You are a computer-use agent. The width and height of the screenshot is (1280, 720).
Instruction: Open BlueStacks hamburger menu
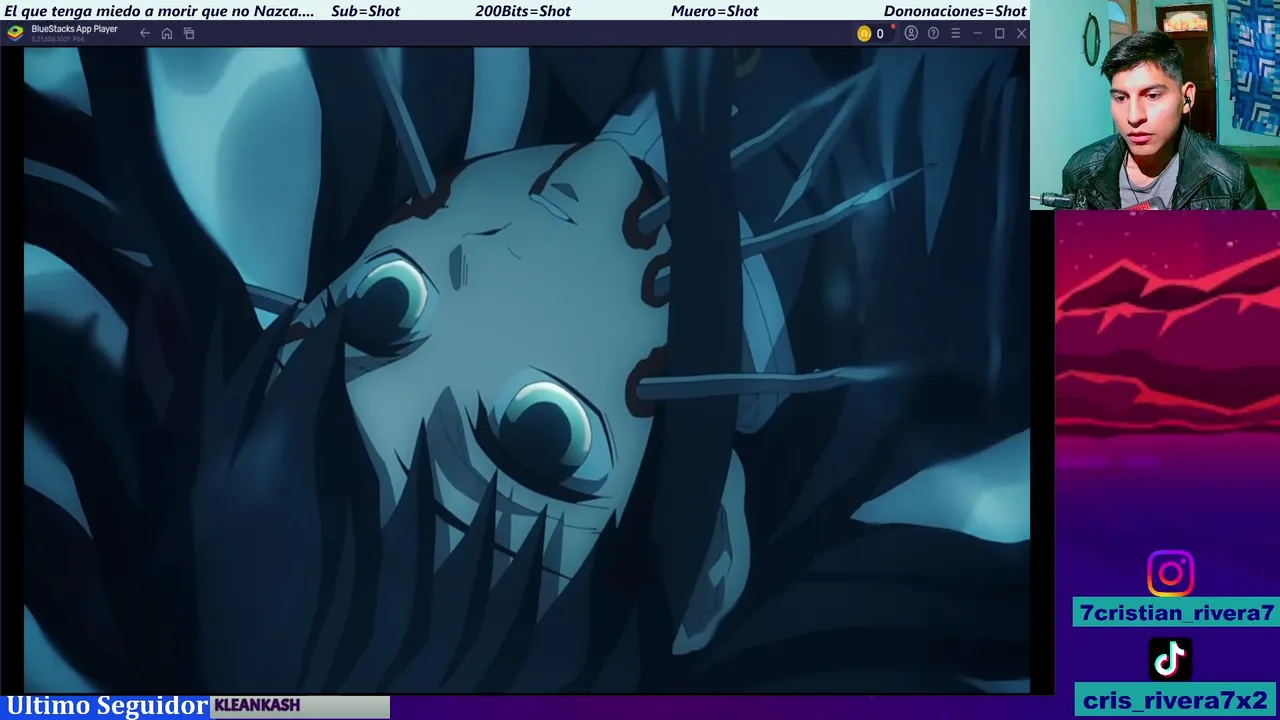click(955, 33)
